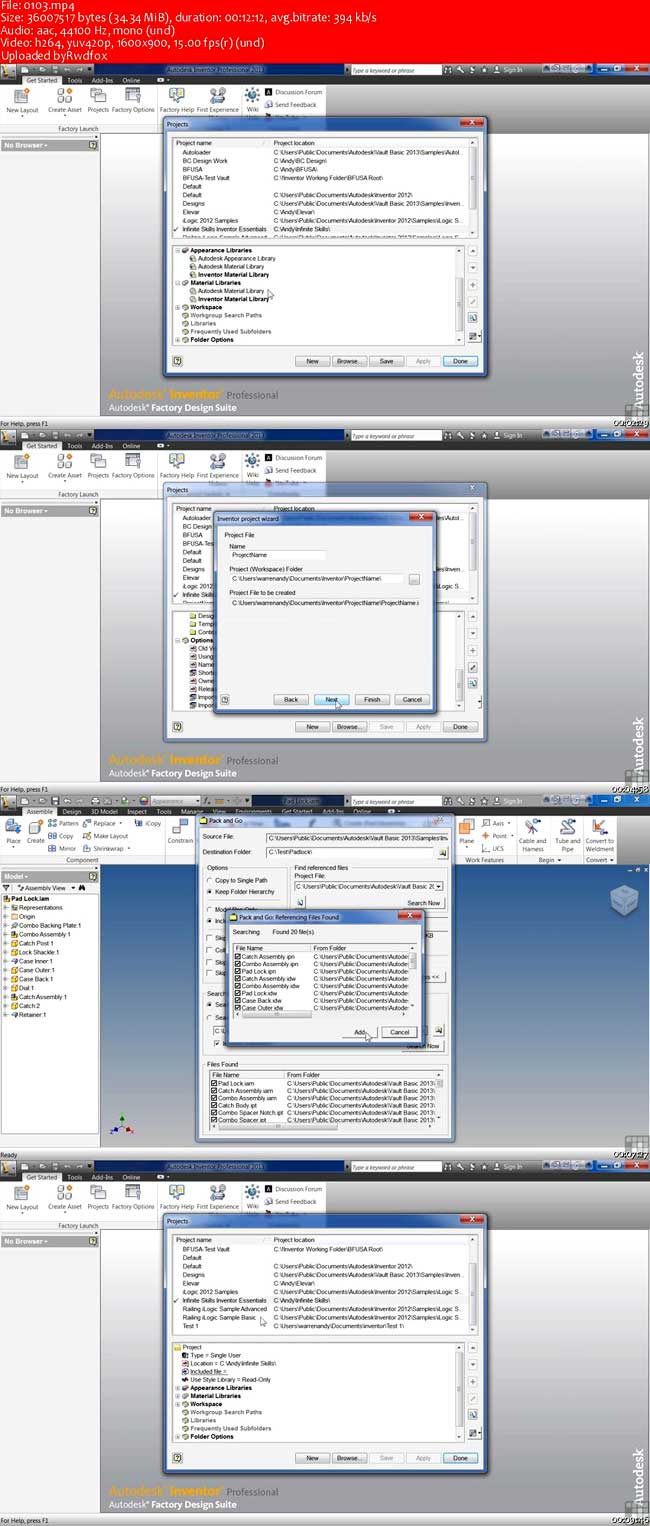Click the Make Layout tool
The image size is (650, 1526).
tap(105, 835)
